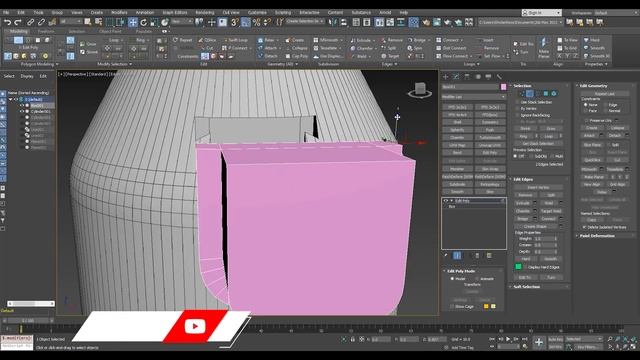Click Show End Result toggle under modifier stack

coord(457,256)
